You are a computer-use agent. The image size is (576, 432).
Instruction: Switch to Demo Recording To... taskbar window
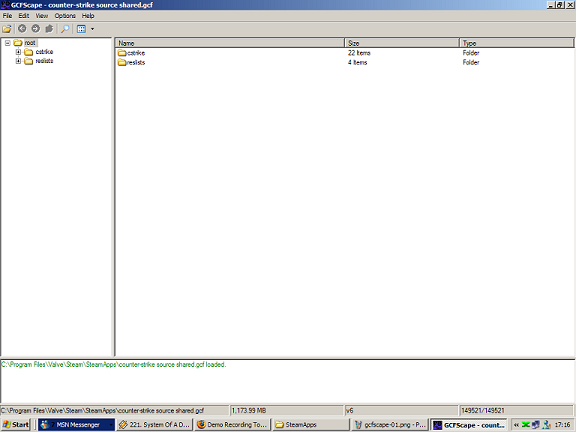[233, 425]
